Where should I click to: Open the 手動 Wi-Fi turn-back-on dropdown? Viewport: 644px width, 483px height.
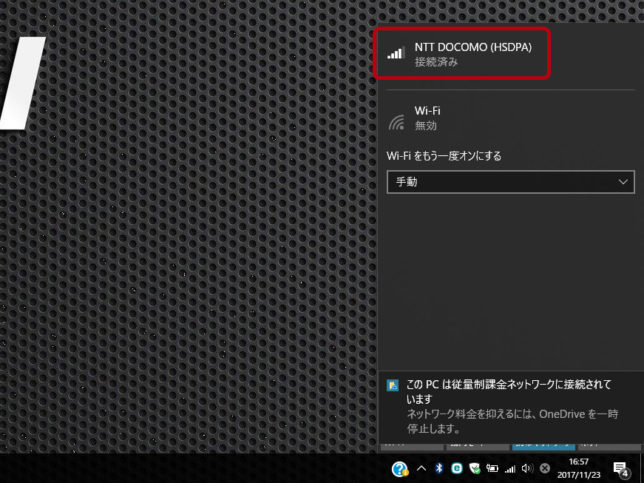(x=511, y=182)
